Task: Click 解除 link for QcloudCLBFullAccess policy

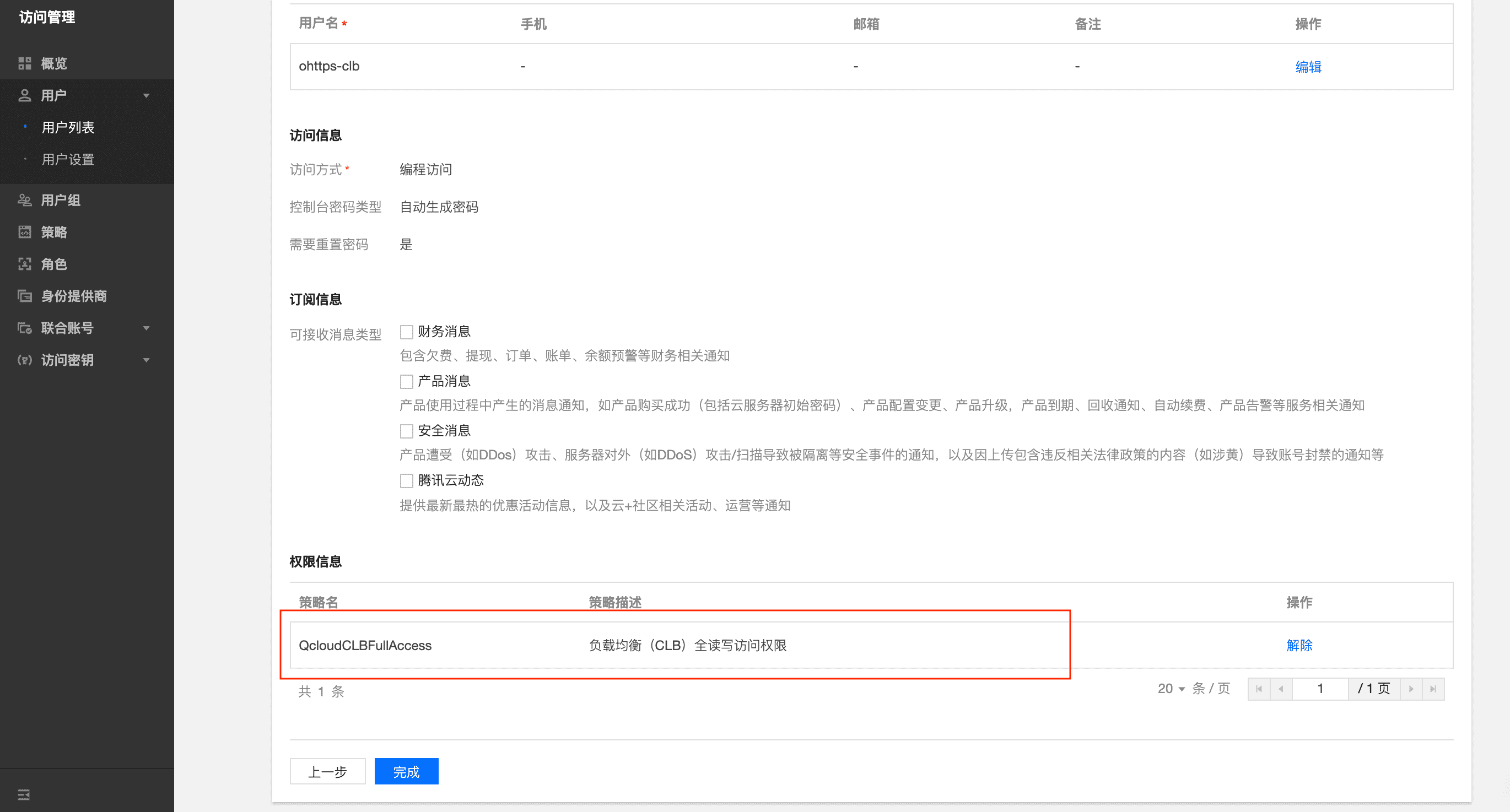Action: point(1299,645)
